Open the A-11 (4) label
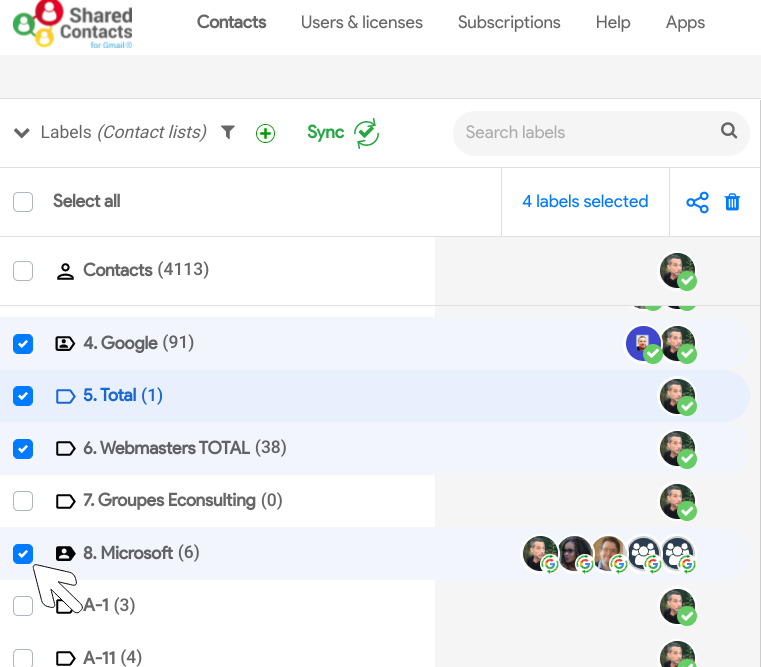Viewport: 761px width, 667px height. pyautogui.click(x=113, y=658)
